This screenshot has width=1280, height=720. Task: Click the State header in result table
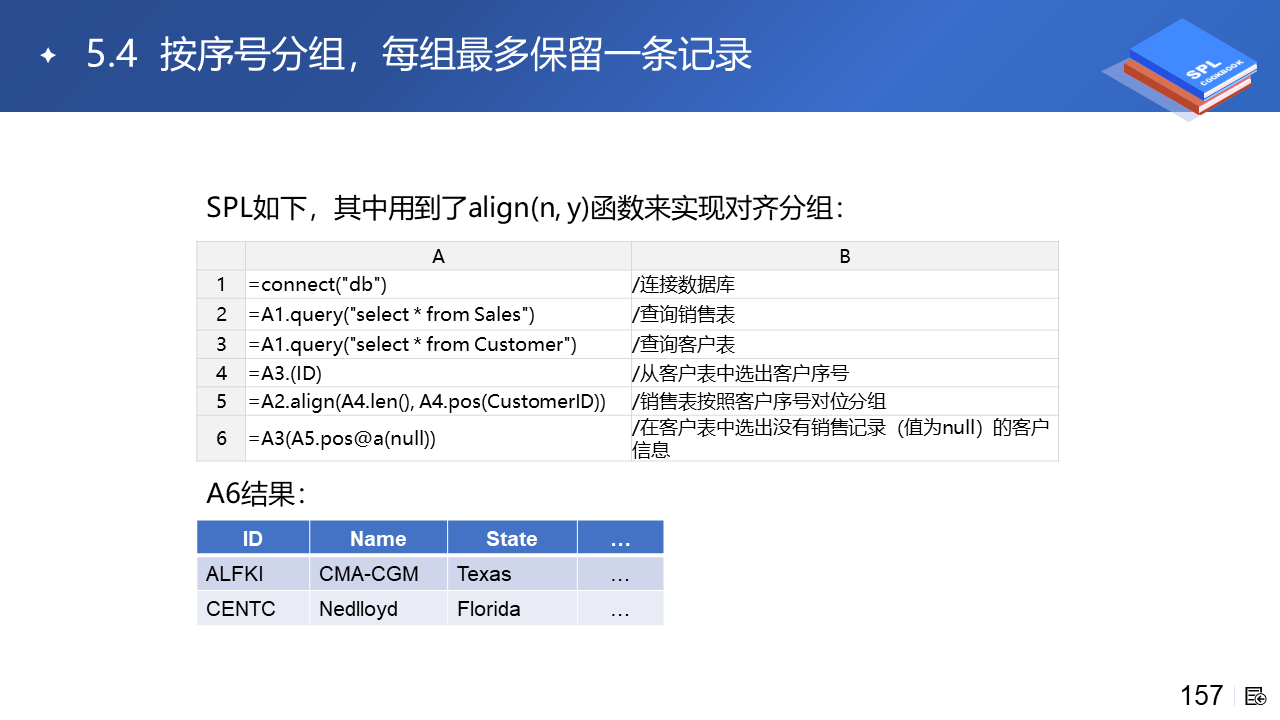click(x=512, y=538)
